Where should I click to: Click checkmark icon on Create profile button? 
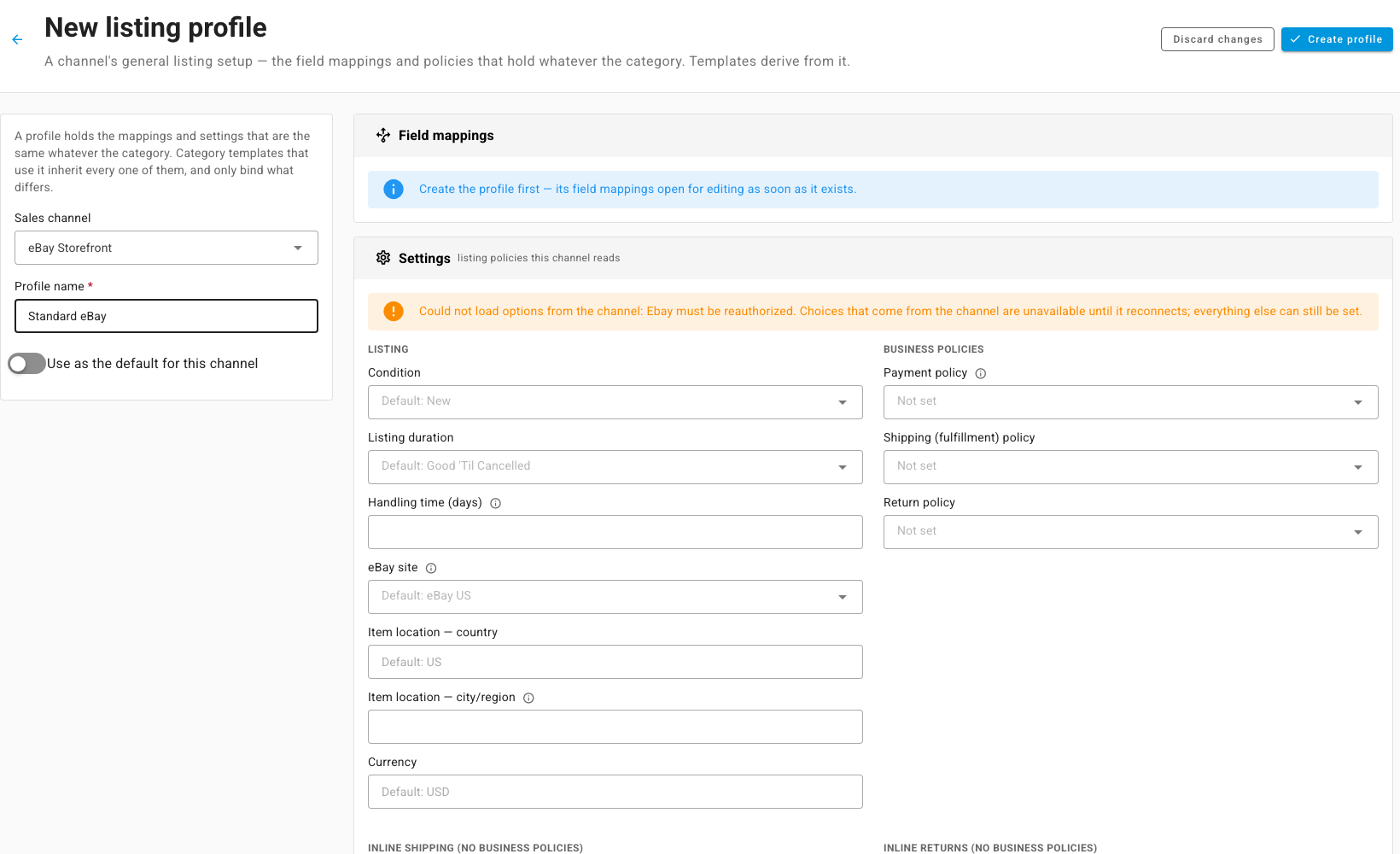tap(1296, 39)
